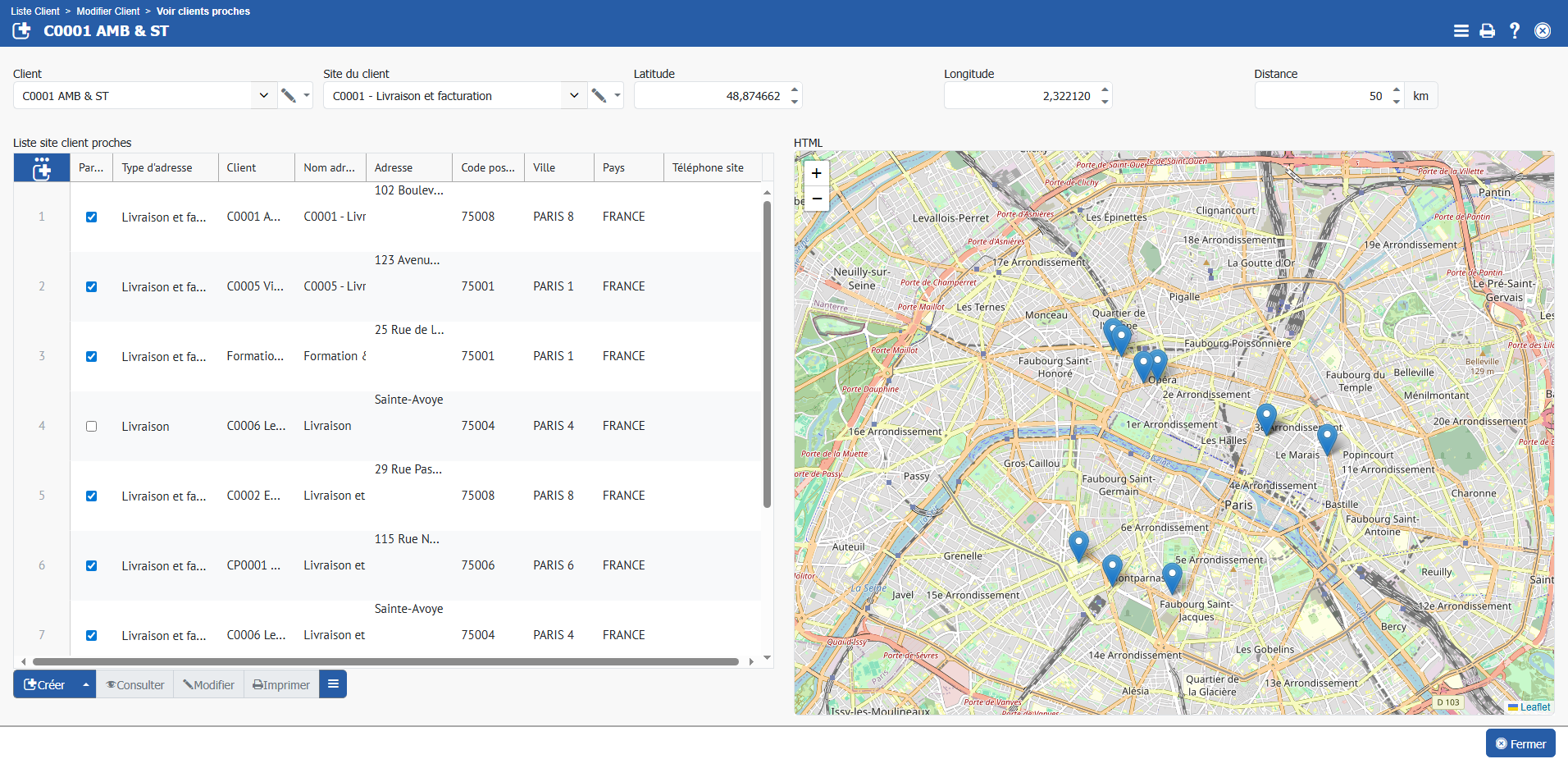Click the pencil edit icon beside Client field

coord(289,96)
